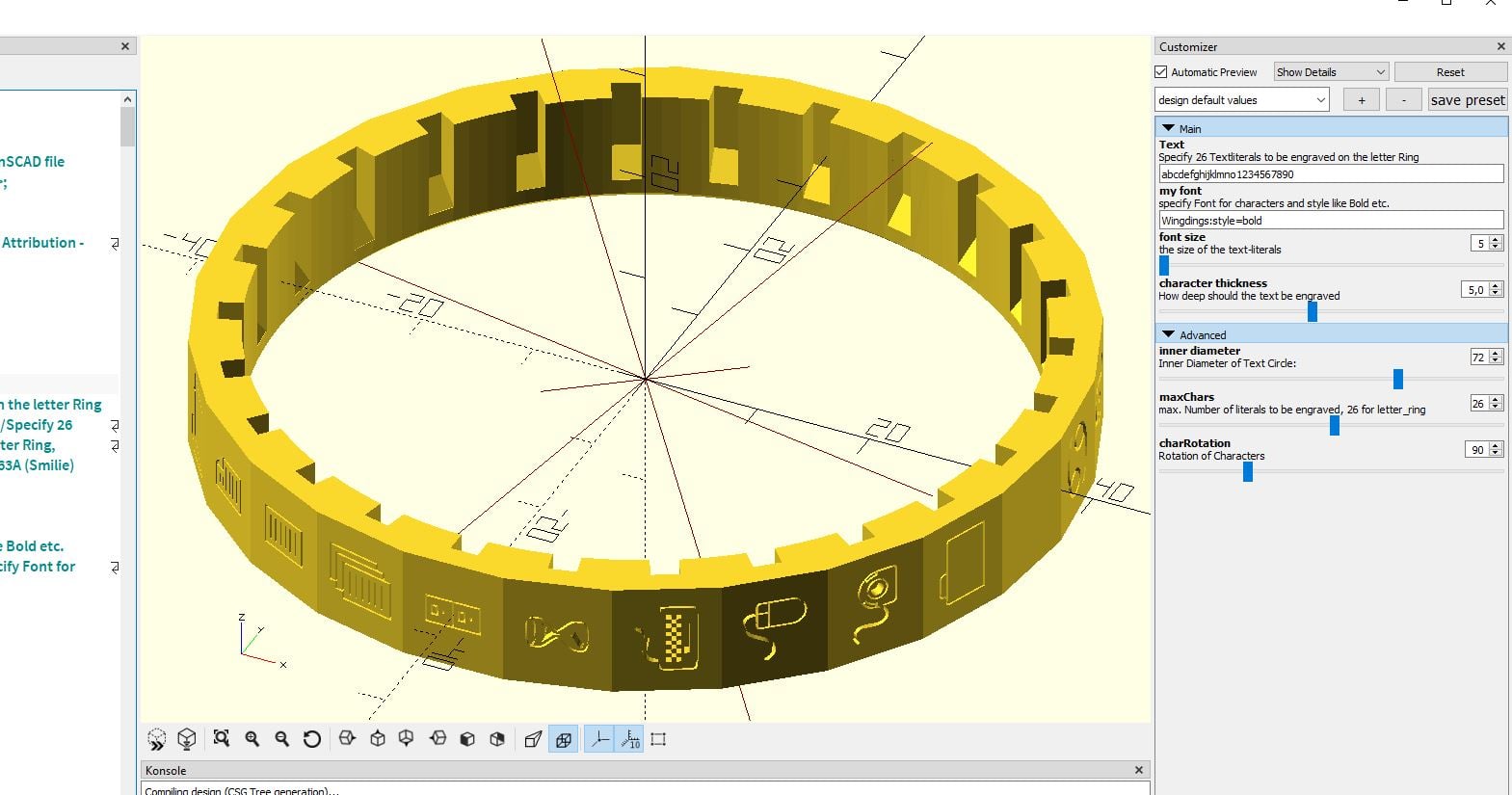Zoom in with the plus magnifier icon
This screenshot has width=1512, height=795.
pos(252,739)
